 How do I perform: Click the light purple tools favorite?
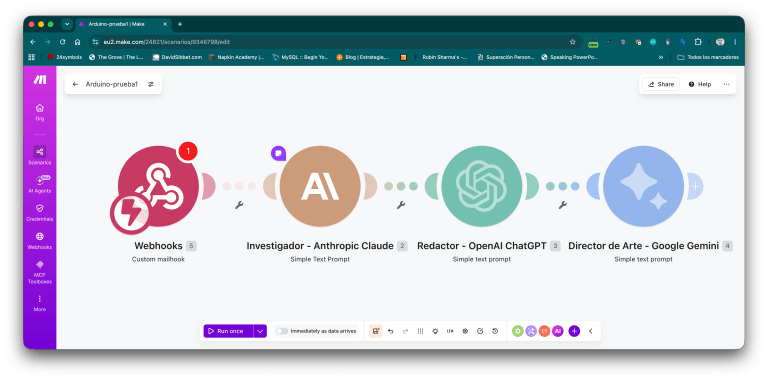pos(531,331)
